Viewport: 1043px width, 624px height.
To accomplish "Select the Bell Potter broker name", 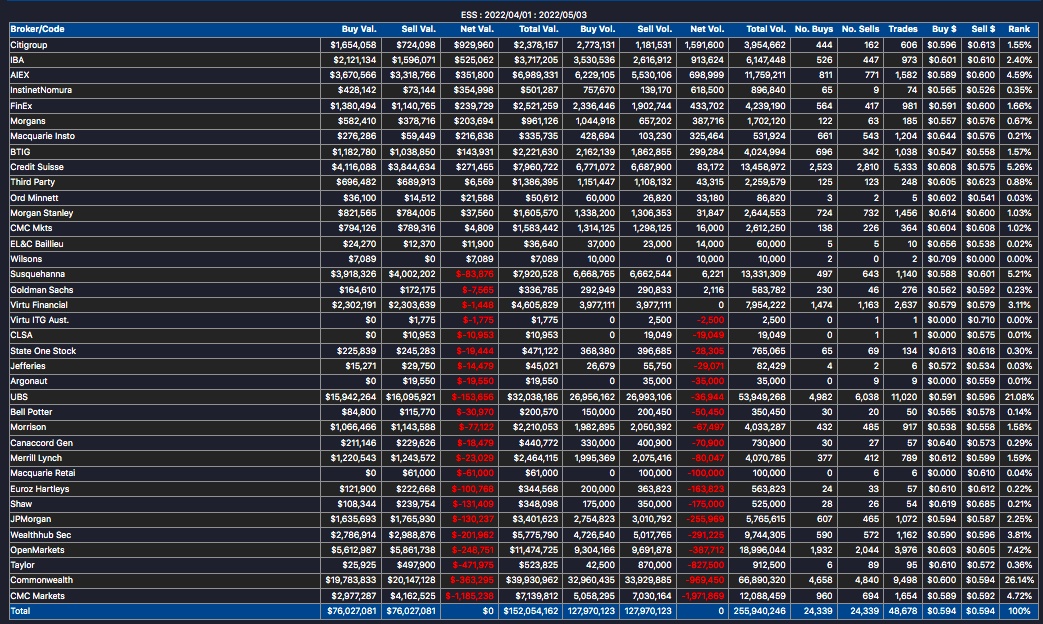I will [x=31, y=412].
